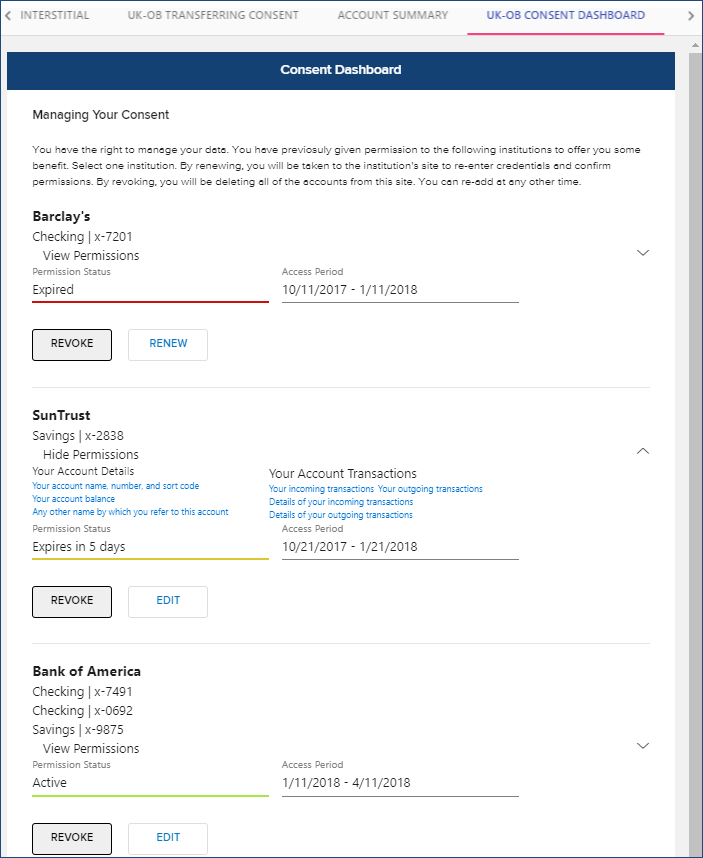Open the UK-OB Transferring Consent tab

coord(213,15)
